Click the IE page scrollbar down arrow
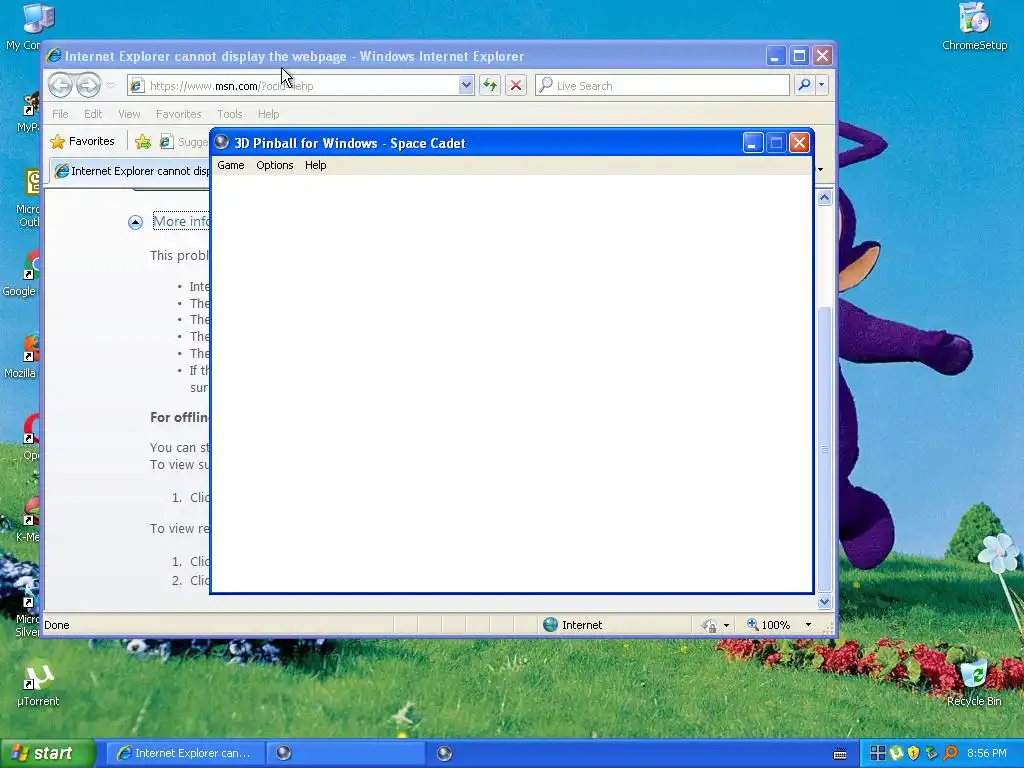Screen dimensions: 1024x768 click(824, 601)
